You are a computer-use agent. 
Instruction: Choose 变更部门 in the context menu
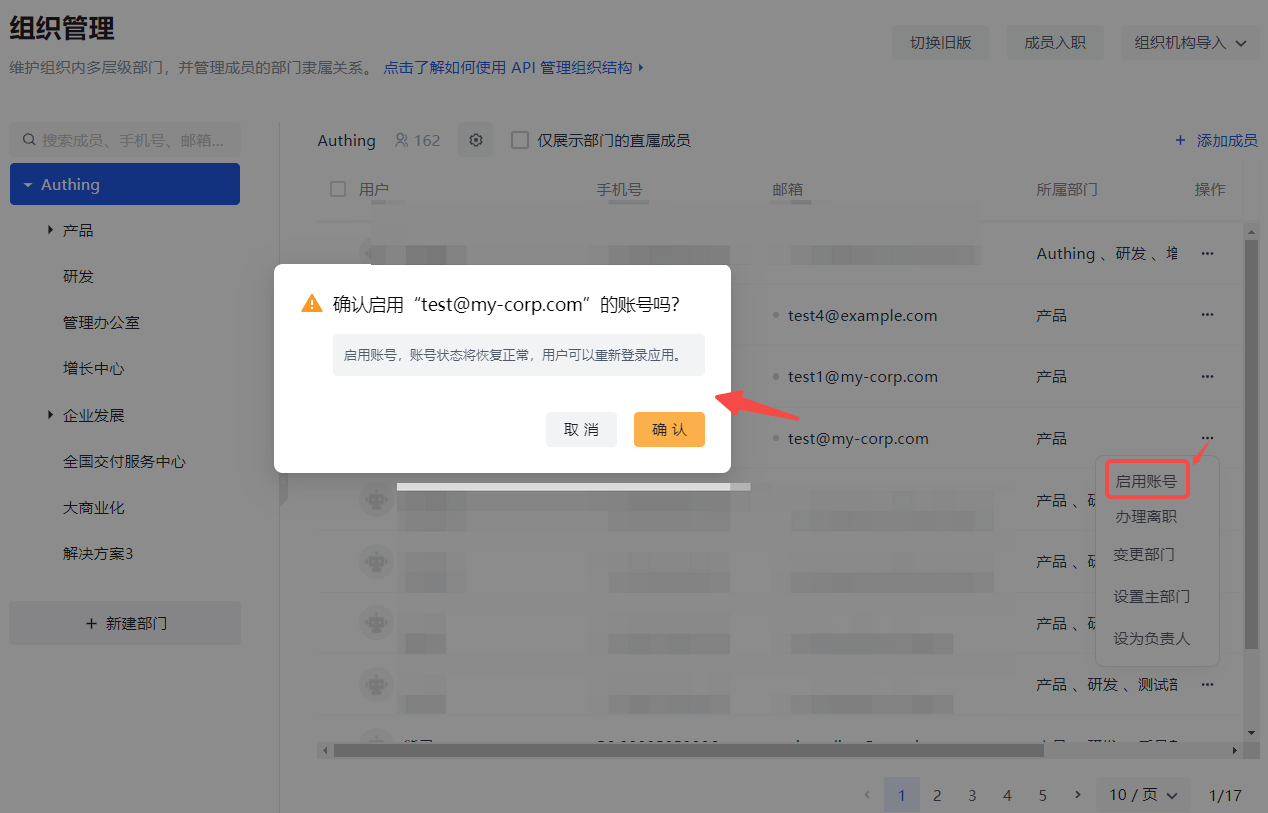[x=1144, y=555]
